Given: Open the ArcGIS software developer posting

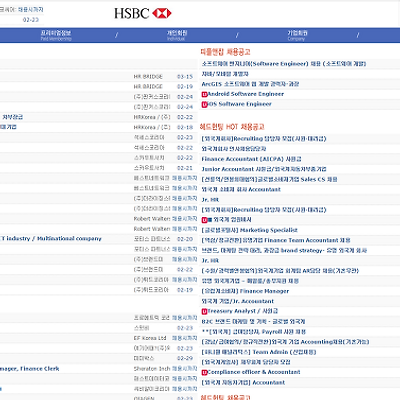Looking at the screenshot, I should click(250, 84).
